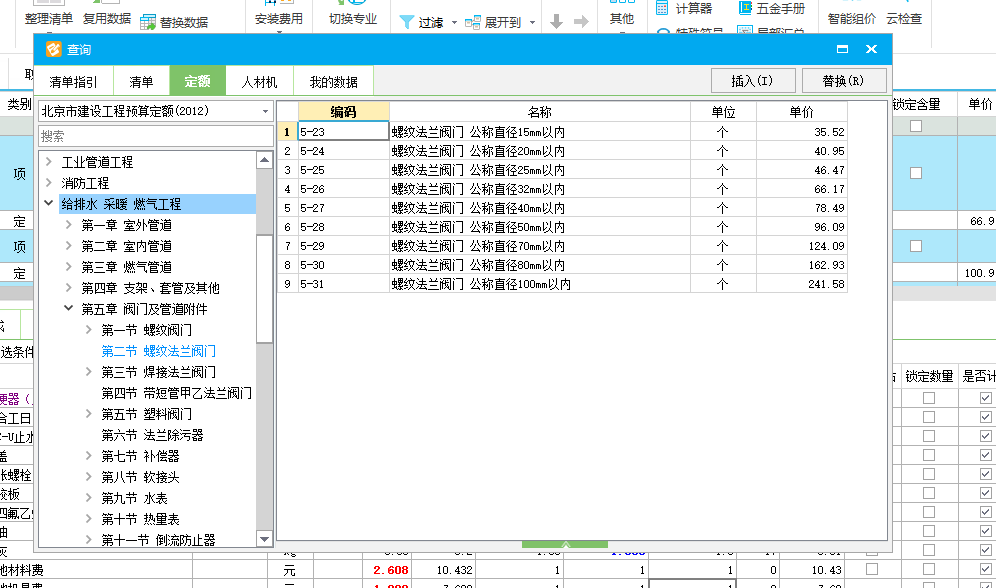Collapse the 给排水 采暖 燃气工程 node
The image size is (996, 588).
click(49, 204)
